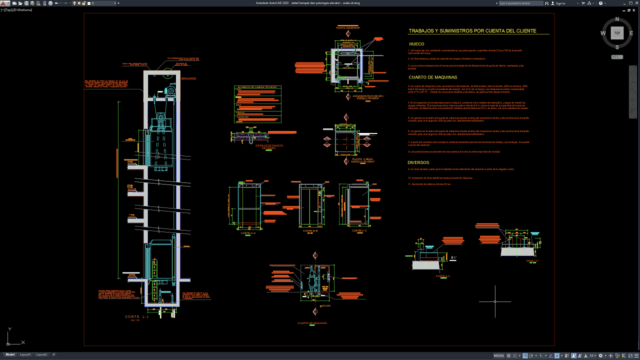The height and width of the screenshot is (360, 640).
Task: Open workspace switching dropdown arrow
Action: click(606, 356)
